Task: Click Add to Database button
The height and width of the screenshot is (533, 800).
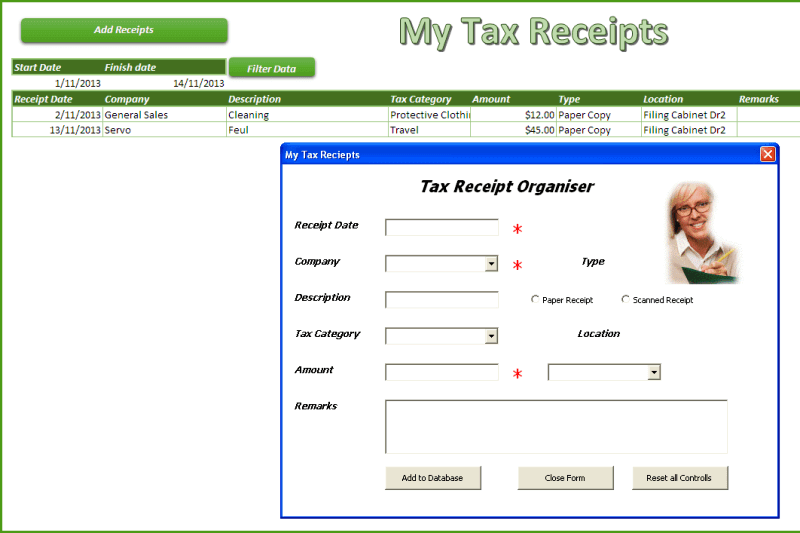Action: [x=433, y=478]
